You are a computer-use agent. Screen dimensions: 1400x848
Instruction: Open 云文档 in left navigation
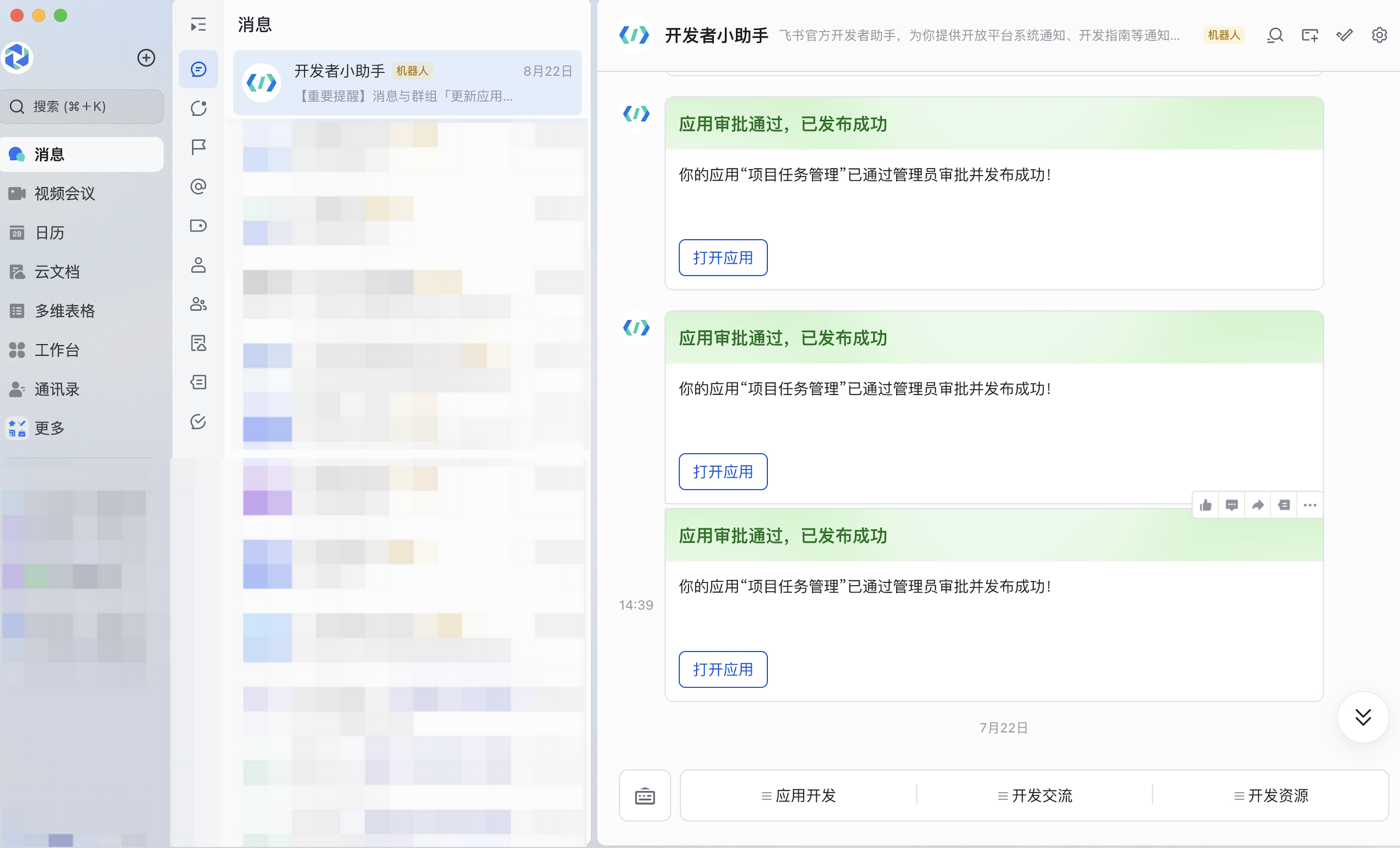point(82,272)
